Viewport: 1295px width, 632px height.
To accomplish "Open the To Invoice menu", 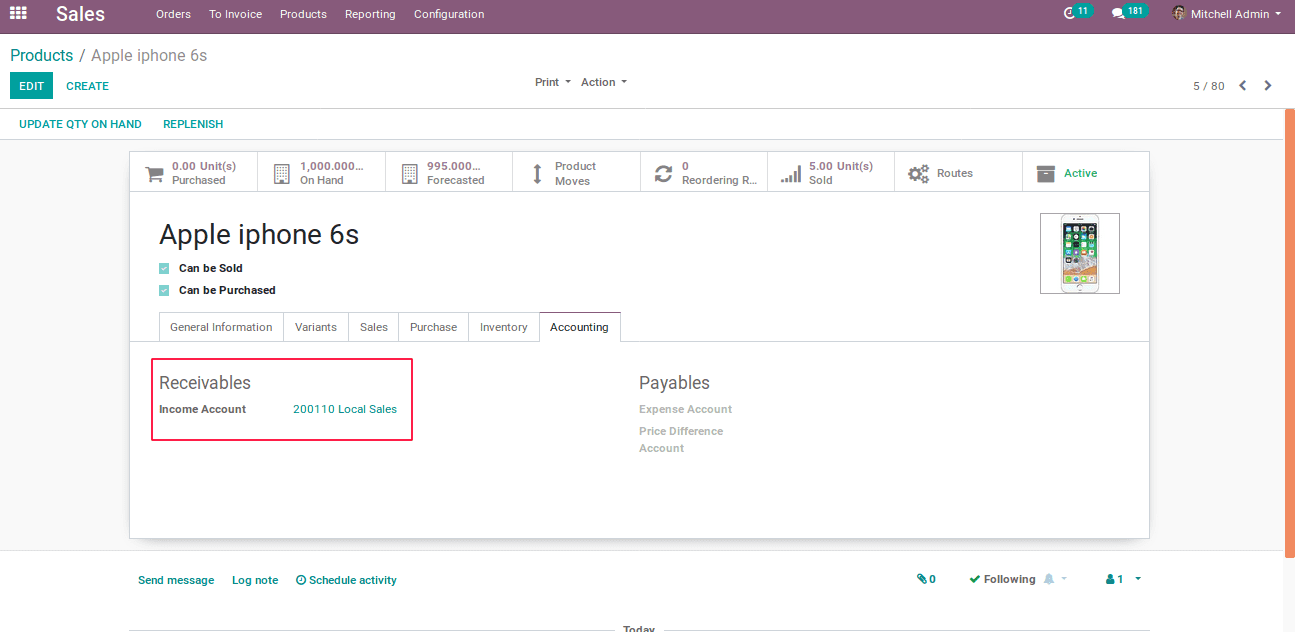I will point(236,14).
